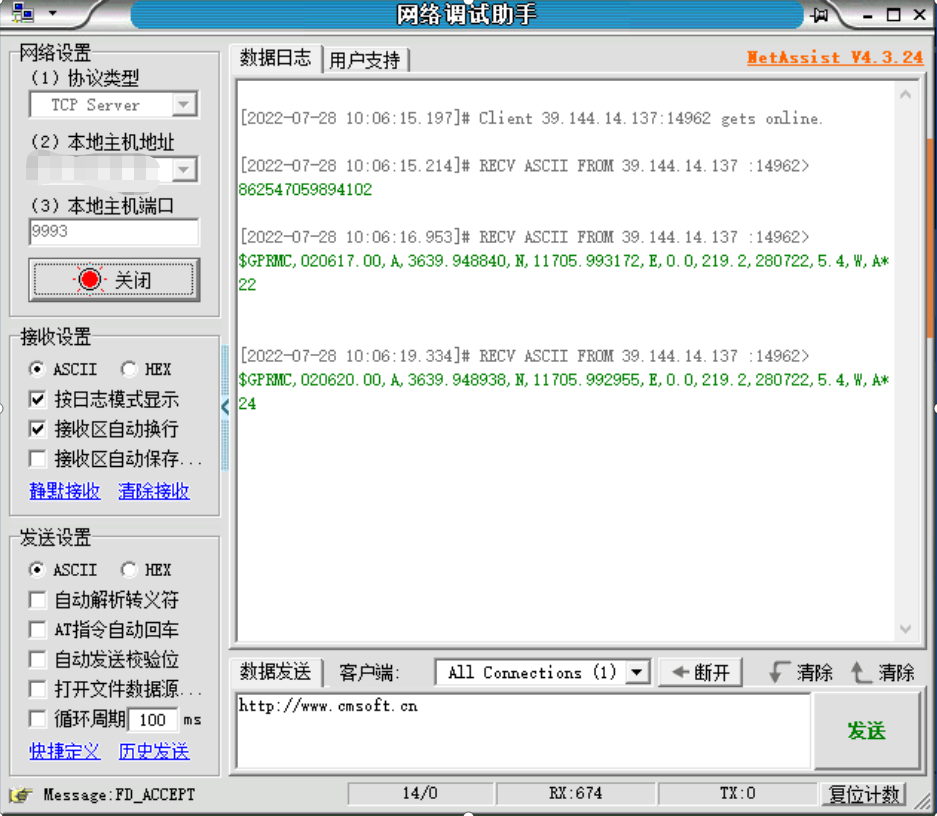Switch to the 用户支持 tab
Image resolution: width=937 pixels, height=816 pixels.
coord(365,60)
